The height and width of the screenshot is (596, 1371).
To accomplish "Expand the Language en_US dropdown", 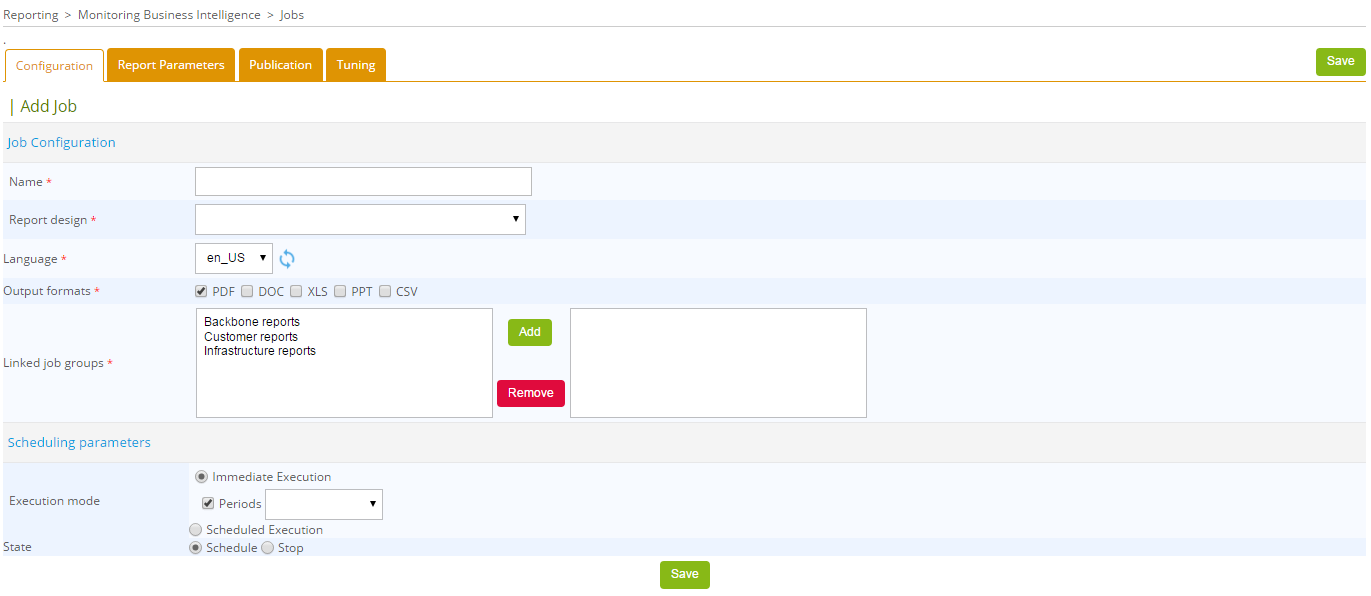I will coord(234,258).
